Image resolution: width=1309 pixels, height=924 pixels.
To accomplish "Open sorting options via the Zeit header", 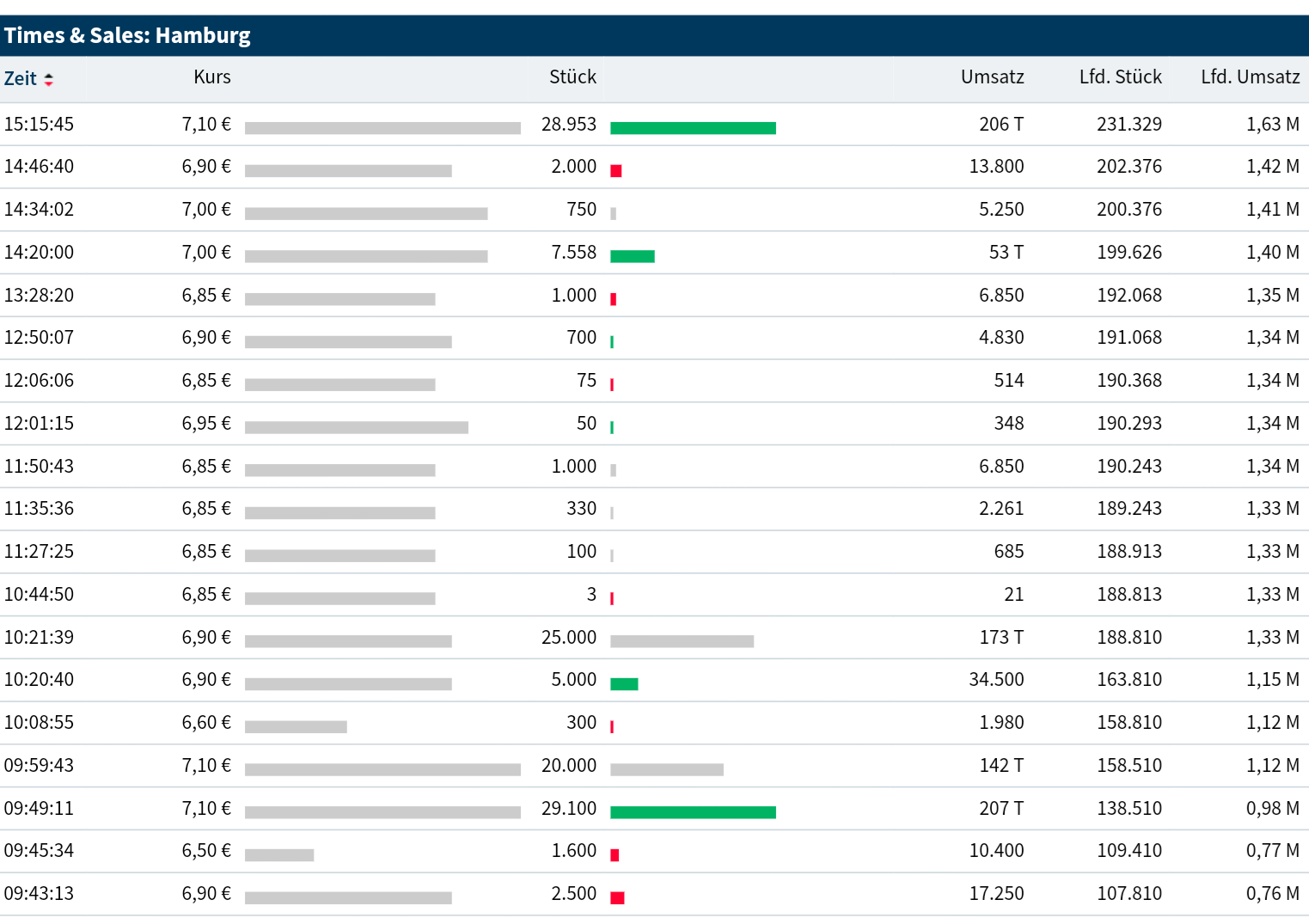I will (23, 78).
